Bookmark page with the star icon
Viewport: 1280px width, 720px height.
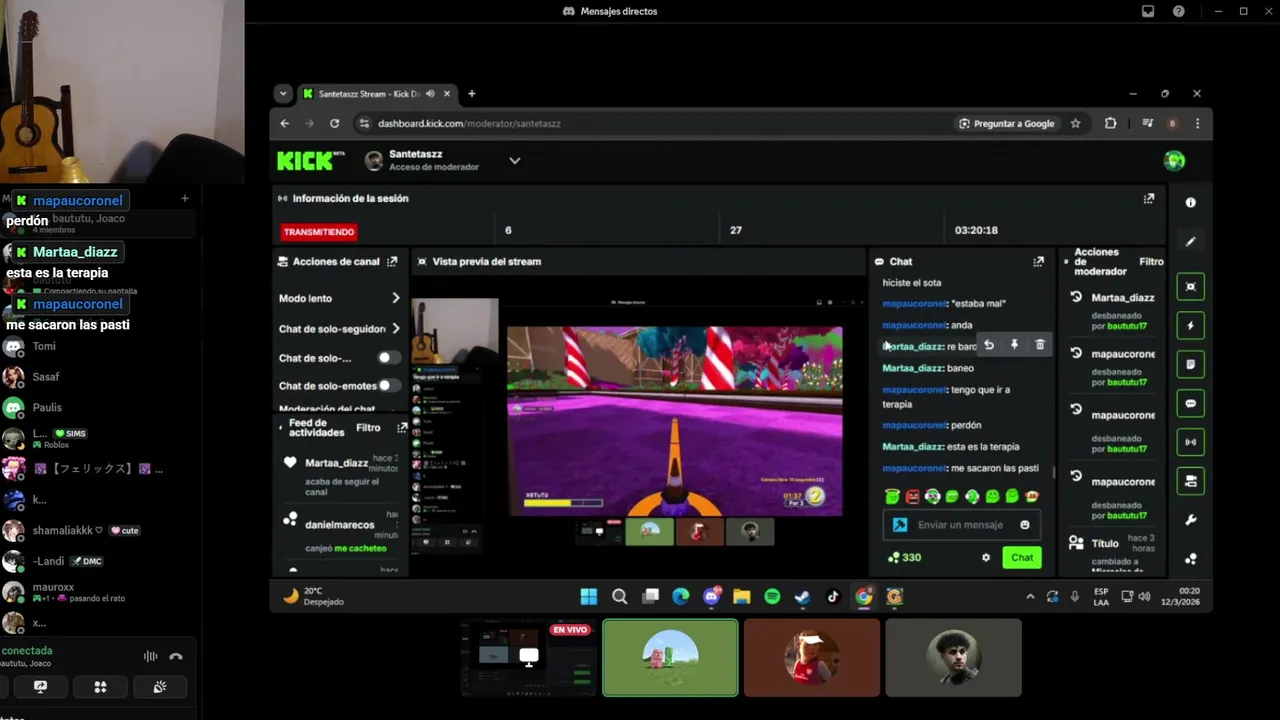point(1076,123)
